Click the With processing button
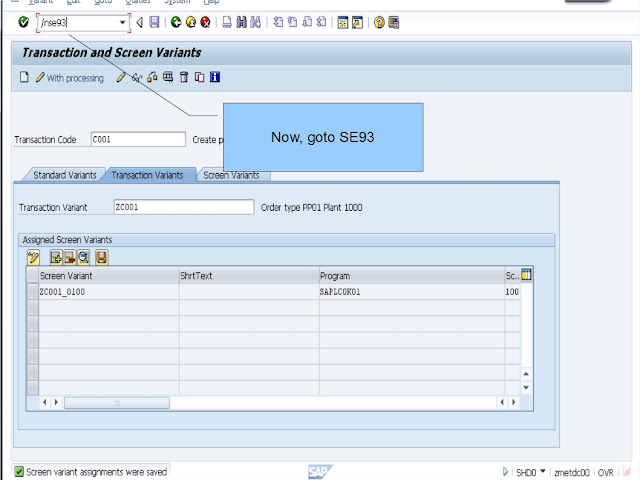The image size is (640, 480). click(x=70, y=78)
